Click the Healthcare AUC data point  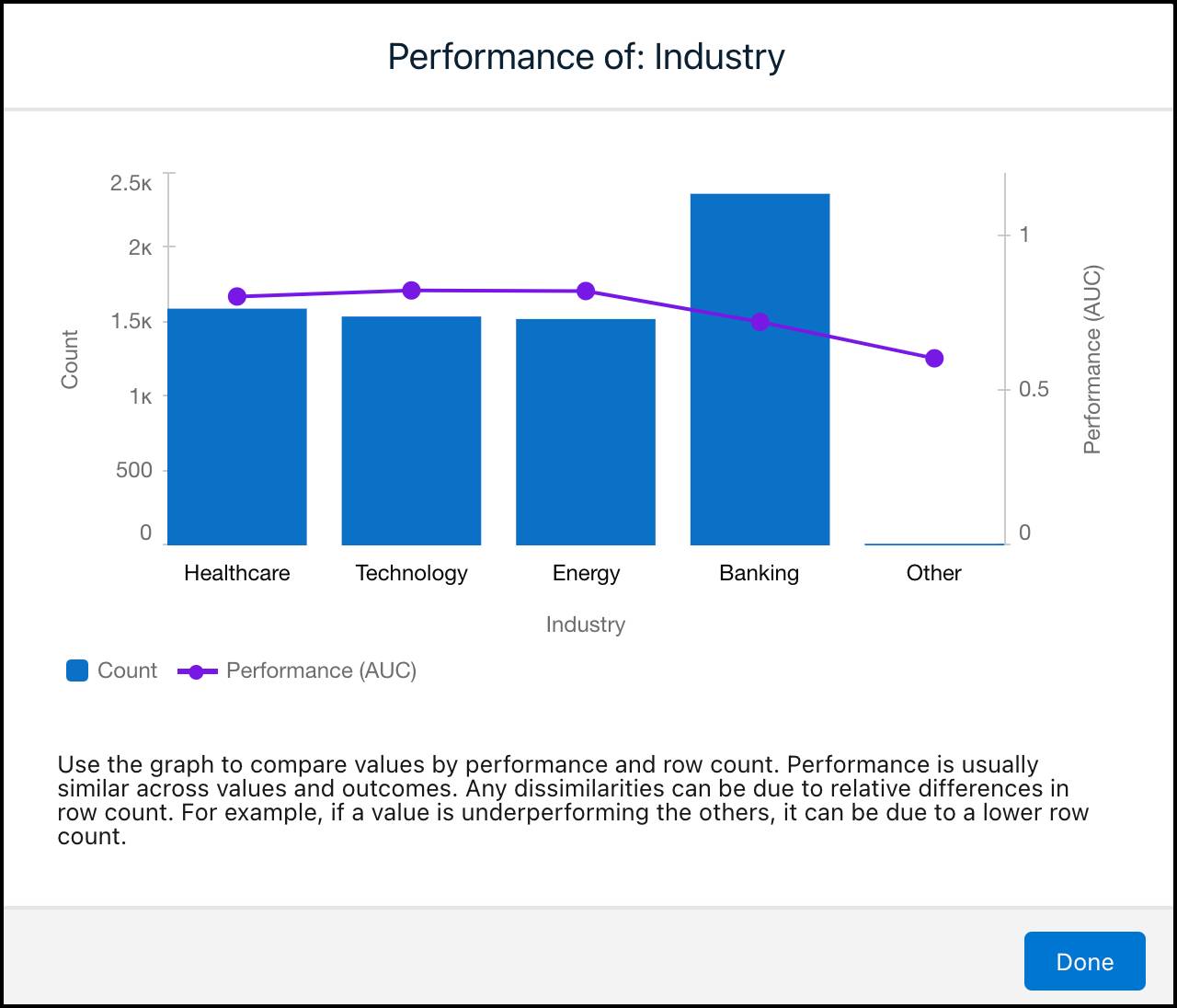(x=236, y=295)
